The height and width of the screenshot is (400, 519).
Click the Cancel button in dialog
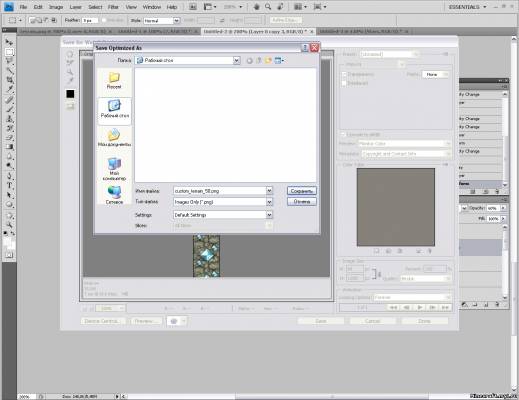coord(302,202)
